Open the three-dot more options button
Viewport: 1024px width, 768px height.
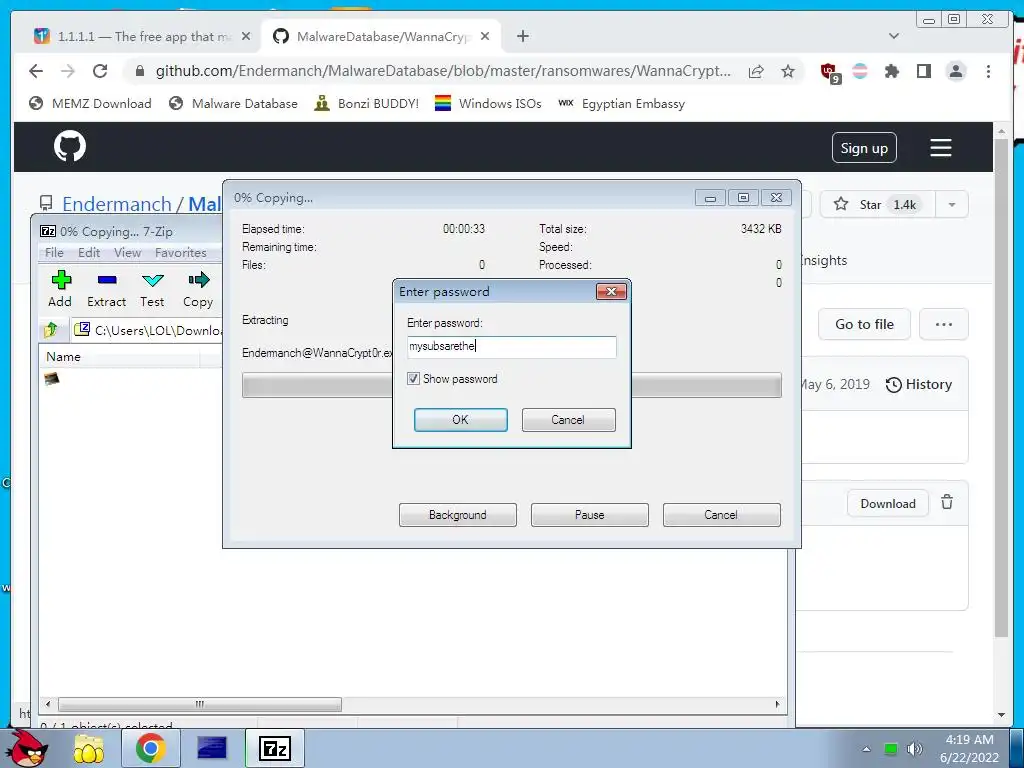(x=944, y=325)
